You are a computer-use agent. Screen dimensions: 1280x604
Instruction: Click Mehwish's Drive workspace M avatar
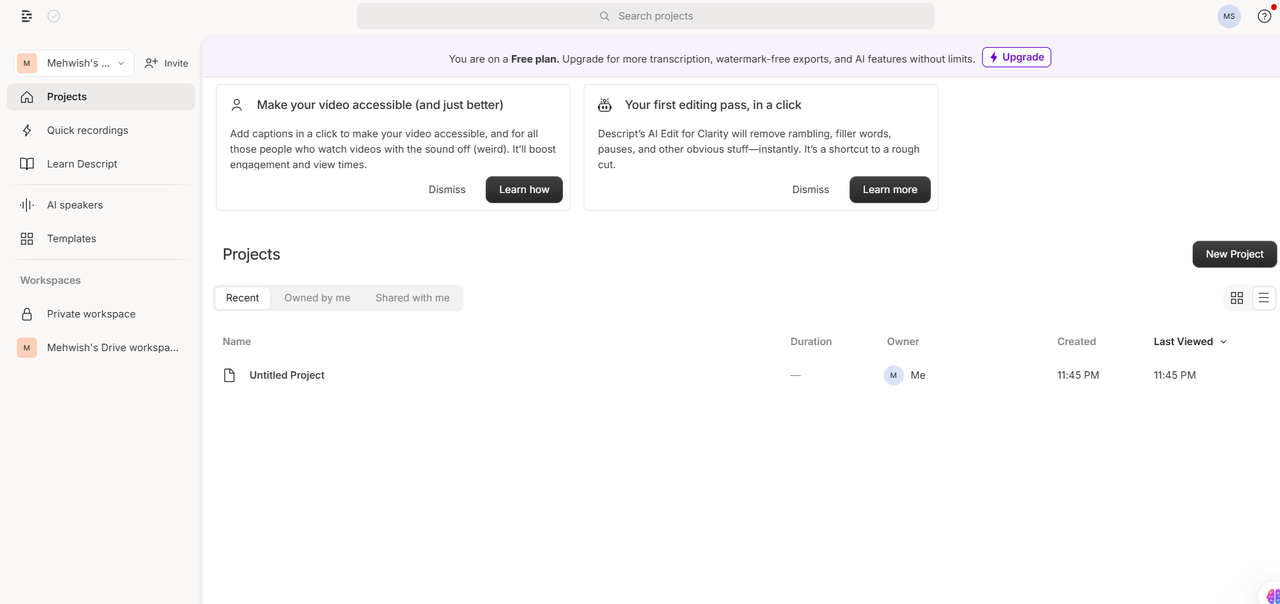(x=27, y=348)
